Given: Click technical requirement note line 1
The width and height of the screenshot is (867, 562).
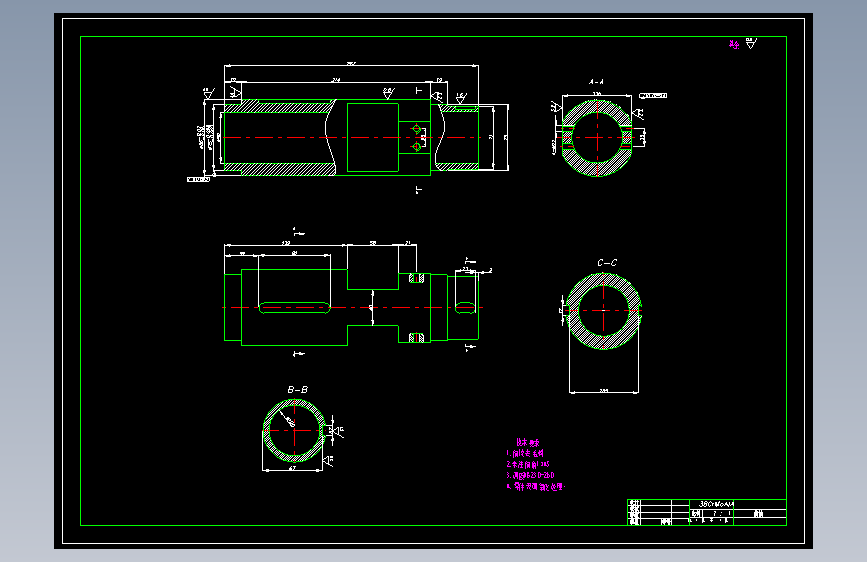Looking at the screenshot, I should tap(525, 454).
